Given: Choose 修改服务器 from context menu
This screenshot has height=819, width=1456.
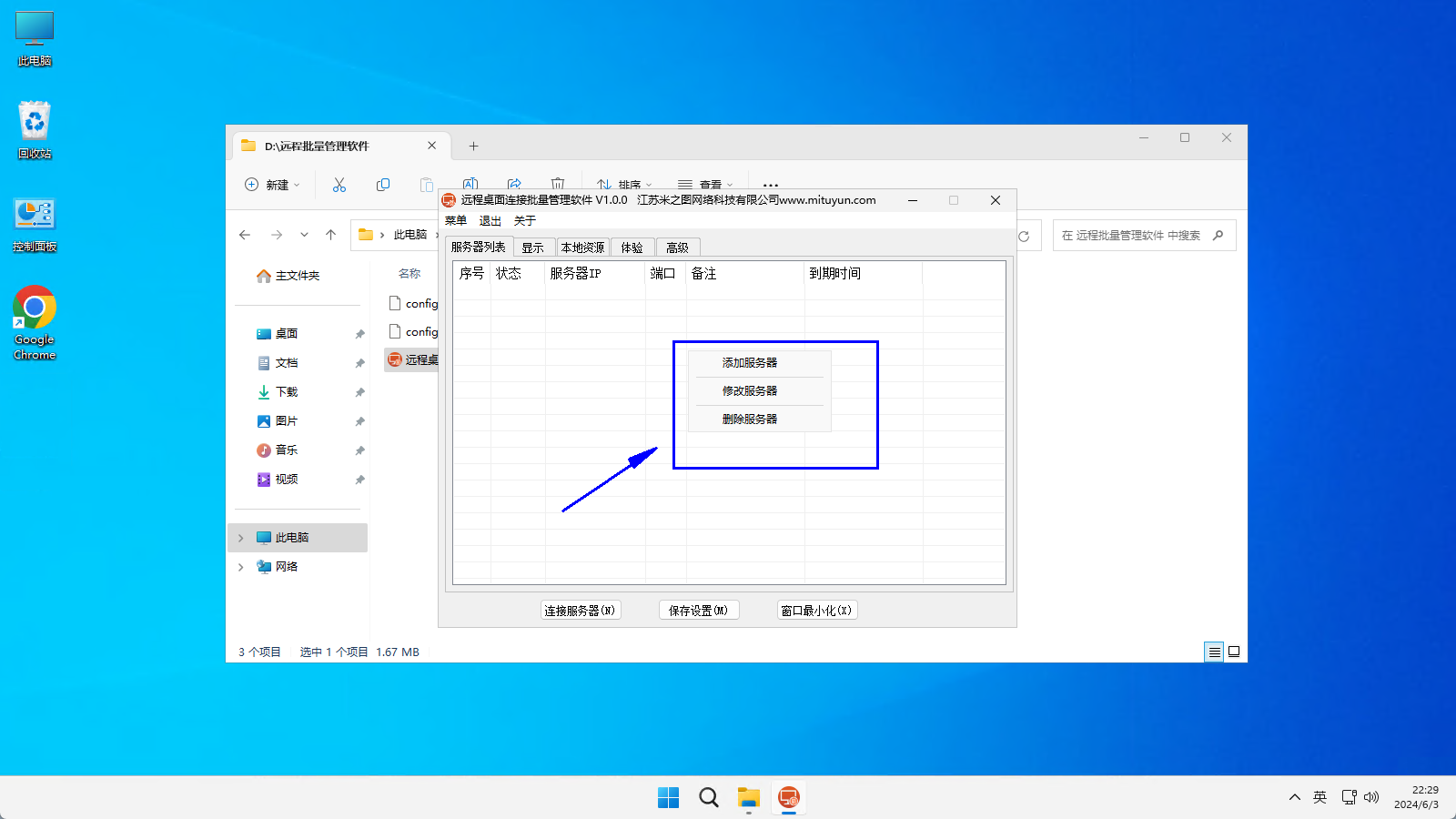Looking at the screenshot, I should coord(759,391).
